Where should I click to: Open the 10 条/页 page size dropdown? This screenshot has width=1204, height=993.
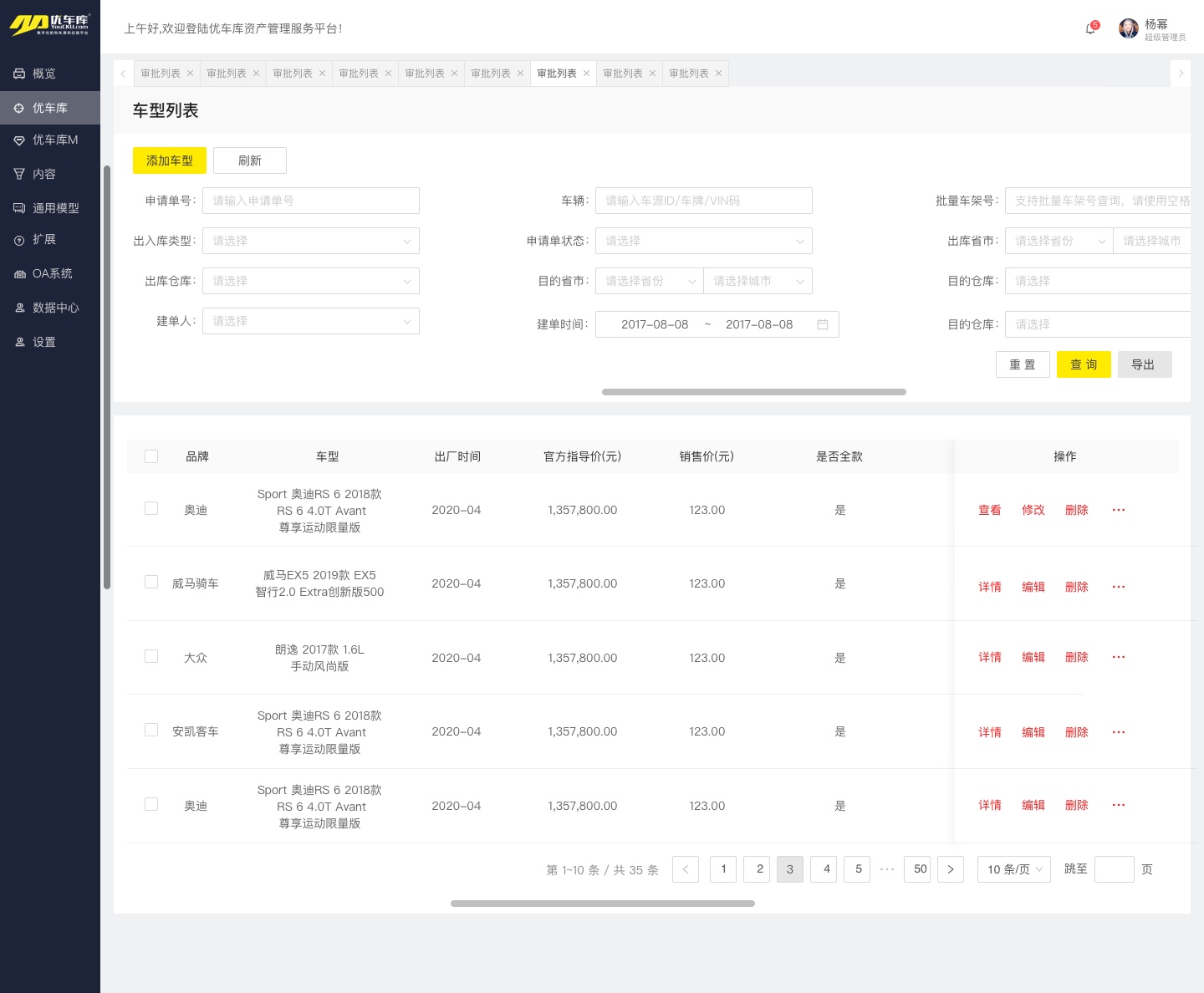(x=1013, y=869)
